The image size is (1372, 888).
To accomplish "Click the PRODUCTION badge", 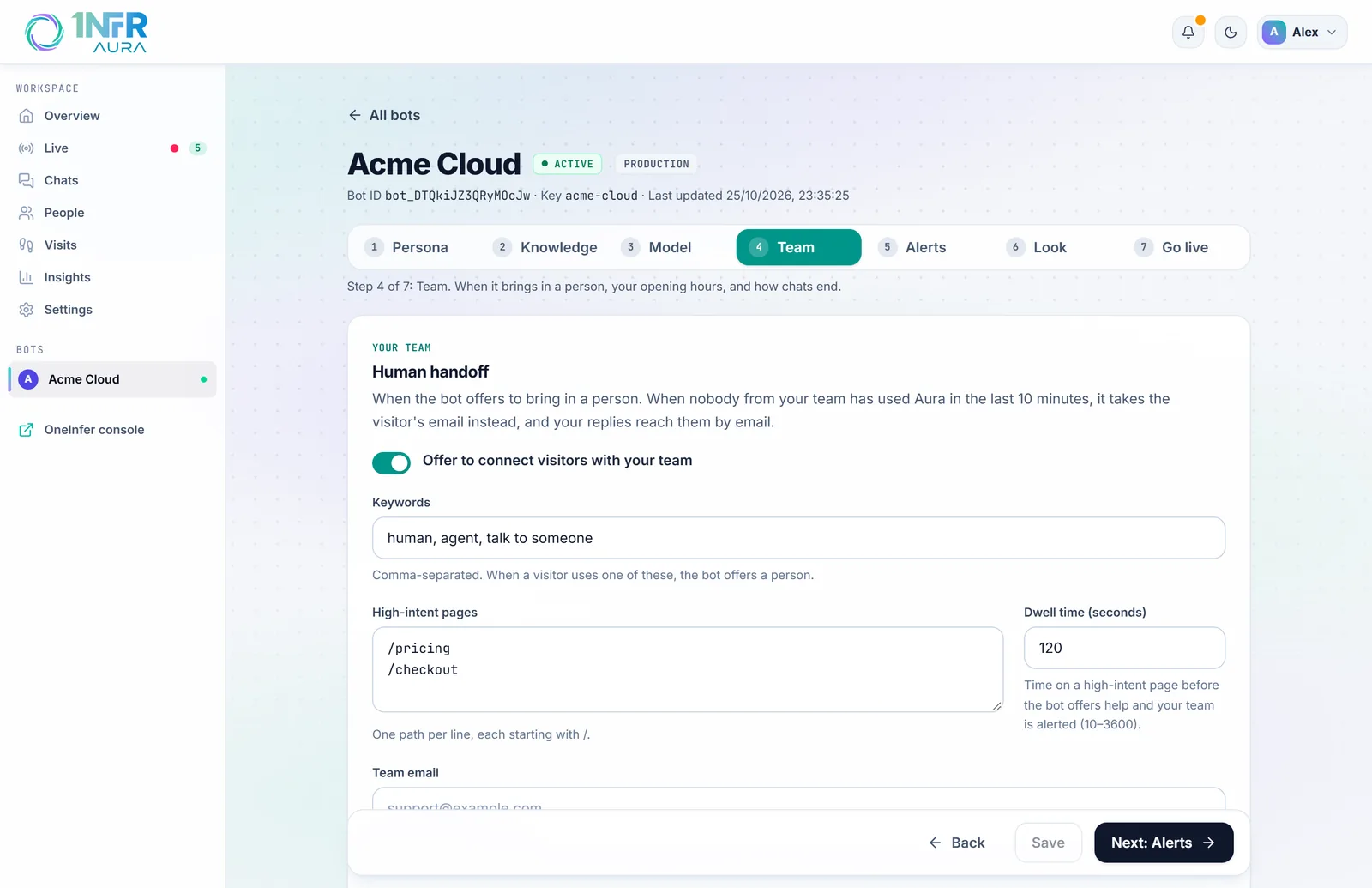I will [x=656, y=164].
